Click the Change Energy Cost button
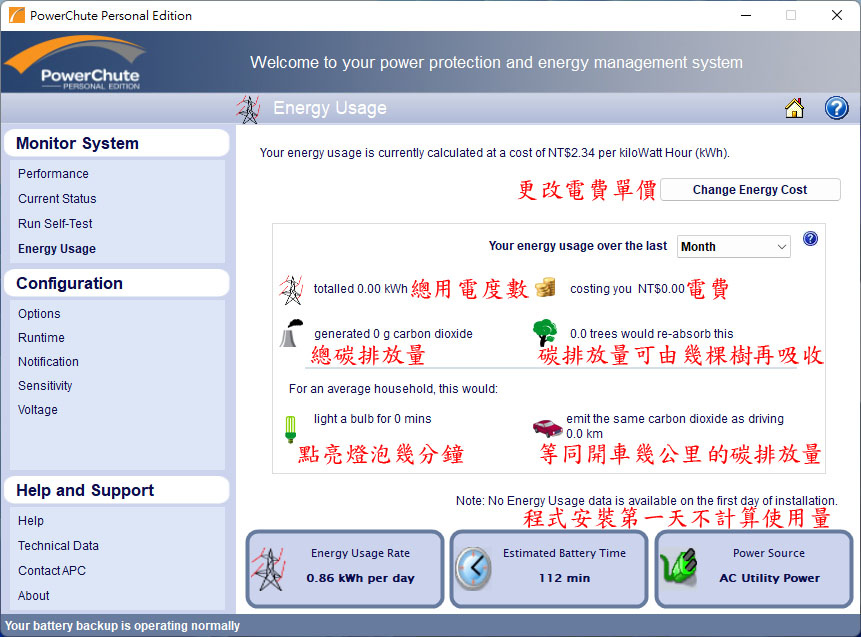 [750, 189]
